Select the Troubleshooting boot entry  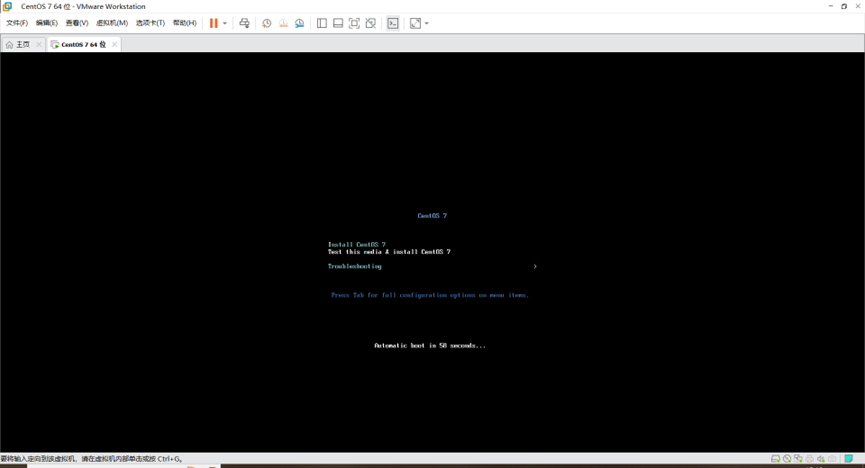[x=355, y=266]
